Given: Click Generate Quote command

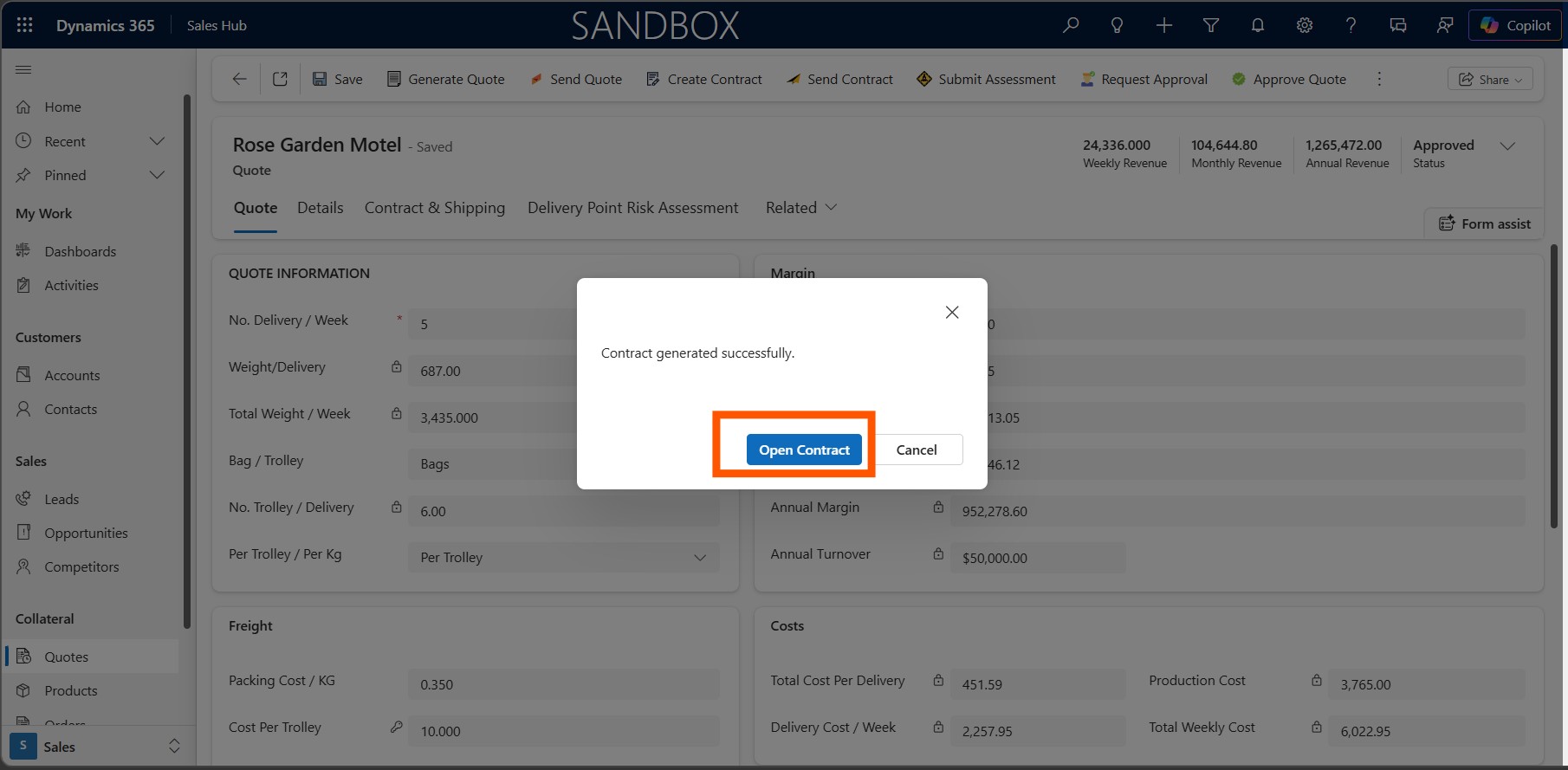Looking at the screenshot, I should point(445,79).
